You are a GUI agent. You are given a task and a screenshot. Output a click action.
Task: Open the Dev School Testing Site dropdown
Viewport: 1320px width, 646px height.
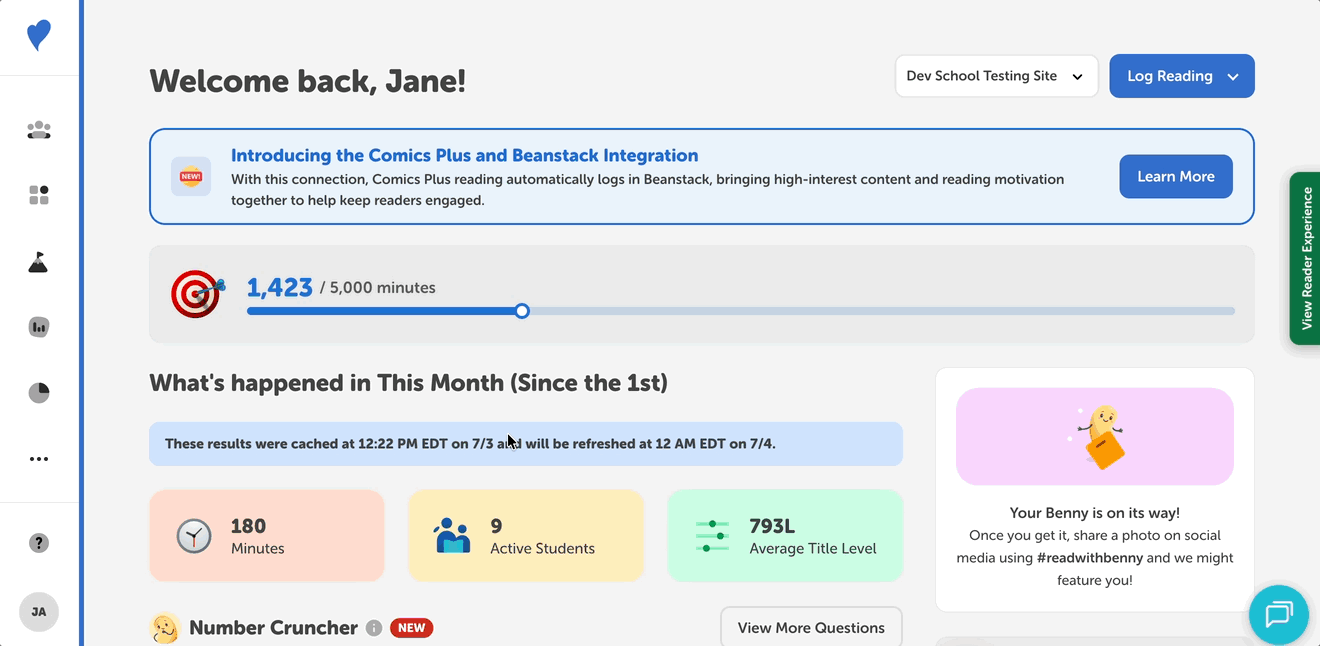[x=996, y=76]
